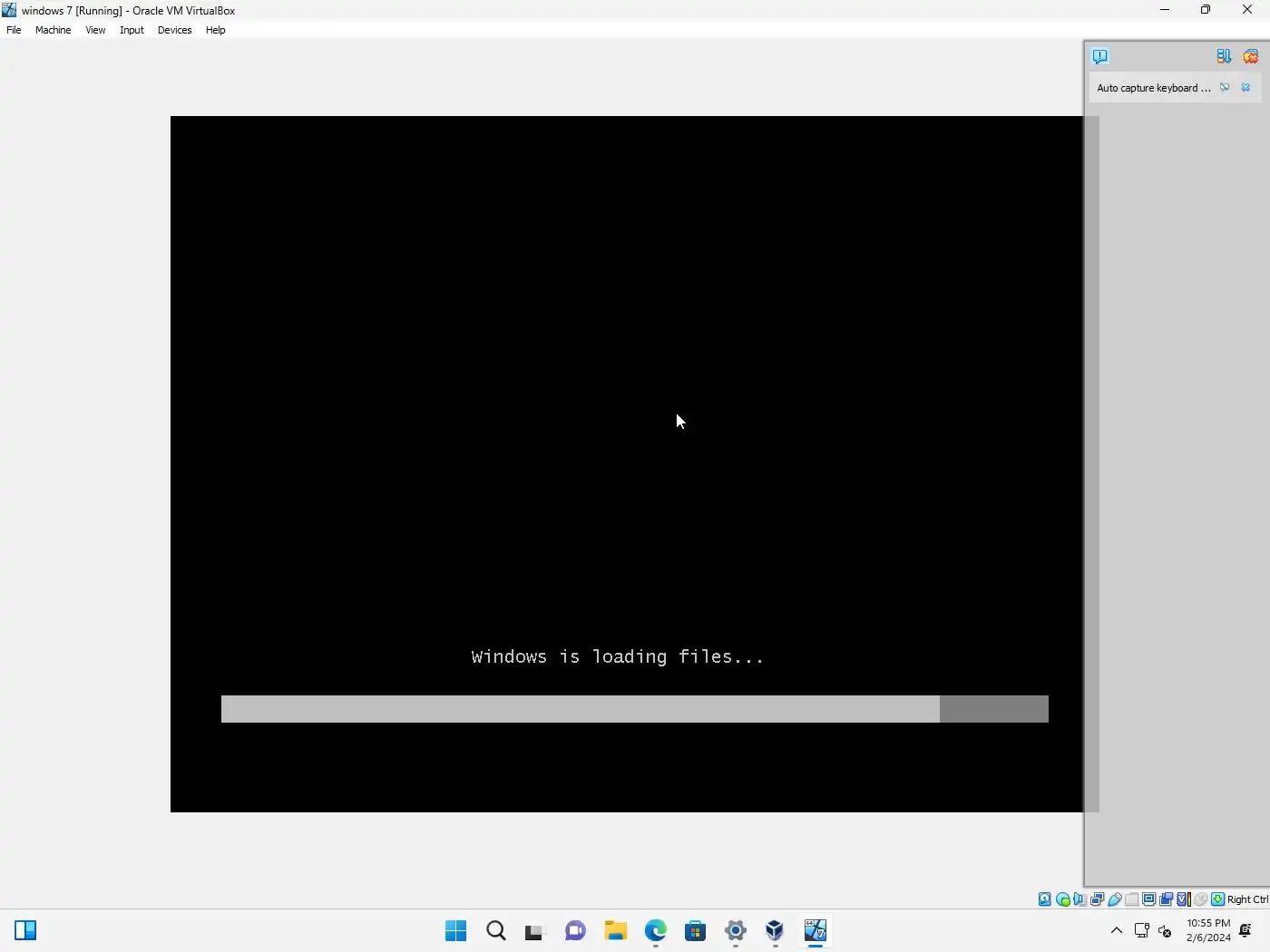The height and width of the screenshot is (952, 1270).
Task: Open Microsoft Edge from the taskbar
Action: tap(655, 930)
